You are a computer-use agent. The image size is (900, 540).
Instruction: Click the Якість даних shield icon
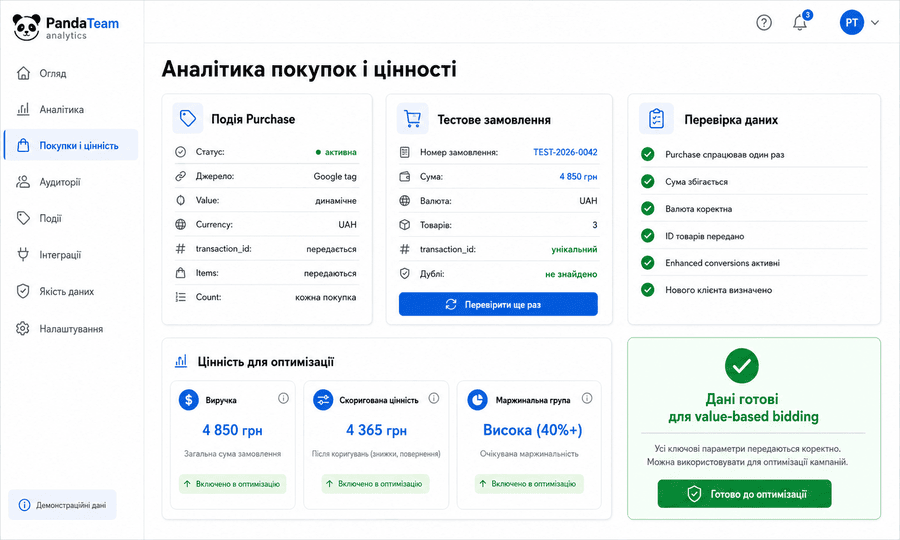pyautogui.click(x=23, y=291)
